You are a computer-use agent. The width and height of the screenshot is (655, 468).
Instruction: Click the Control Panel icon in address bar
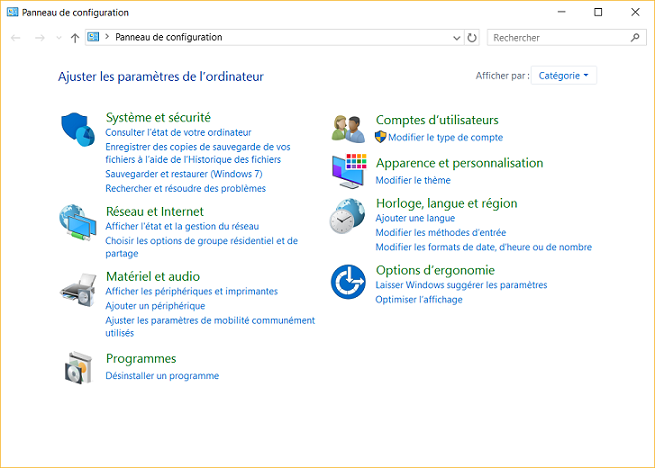pos(93,37)
